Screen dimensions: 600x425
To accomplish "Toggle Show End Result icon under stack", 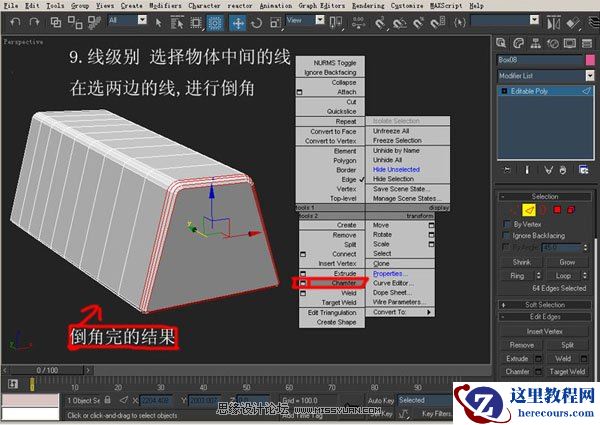I will pyautogui.click(x=527, y=170).
